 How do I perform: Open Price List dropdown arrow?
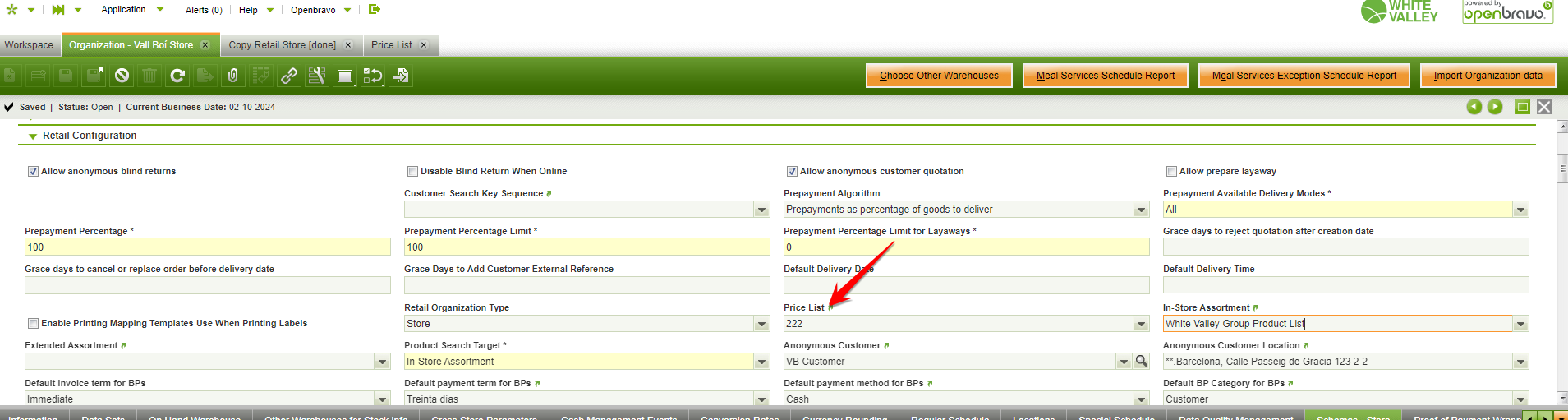point(1142,324)
